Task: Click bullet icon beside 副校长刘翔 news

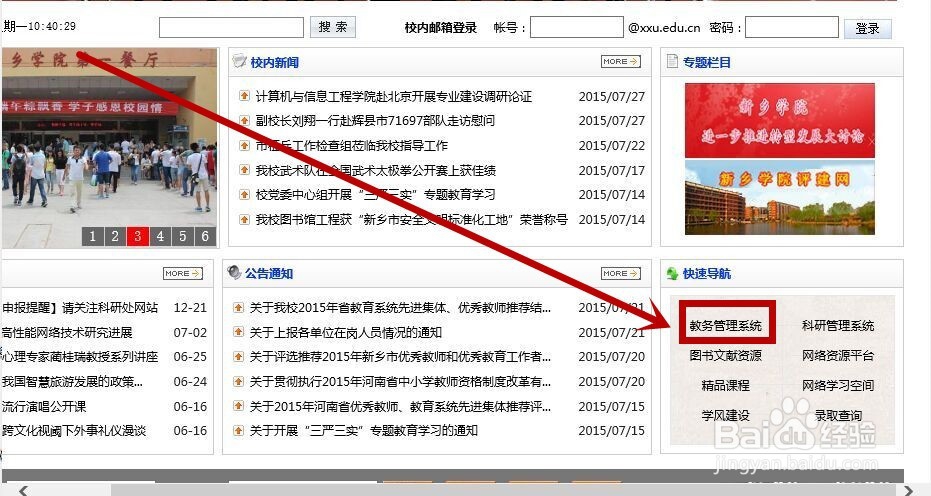Action: 244,121
